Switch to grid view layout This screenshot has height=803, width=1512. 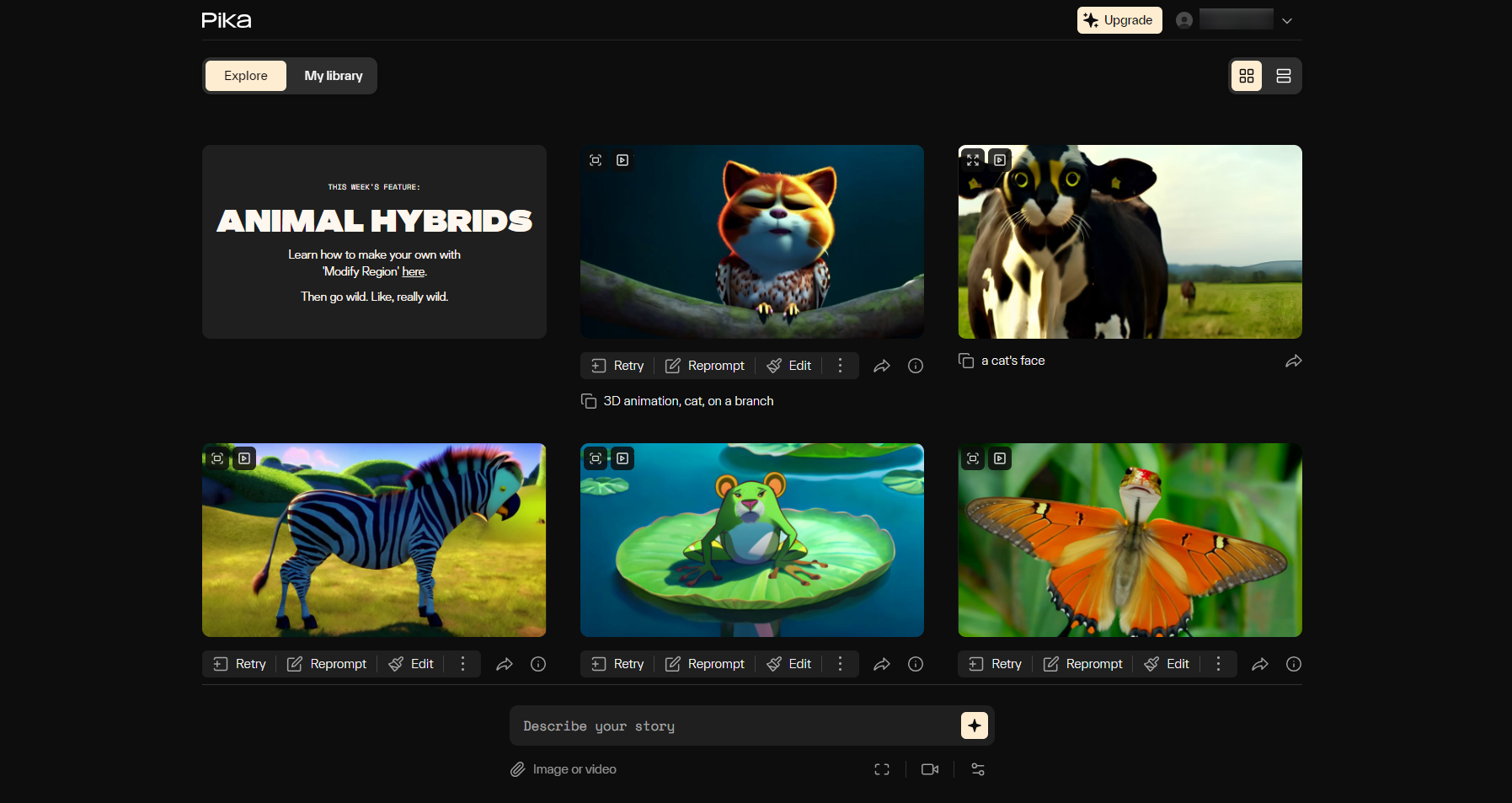(1246, 76)
